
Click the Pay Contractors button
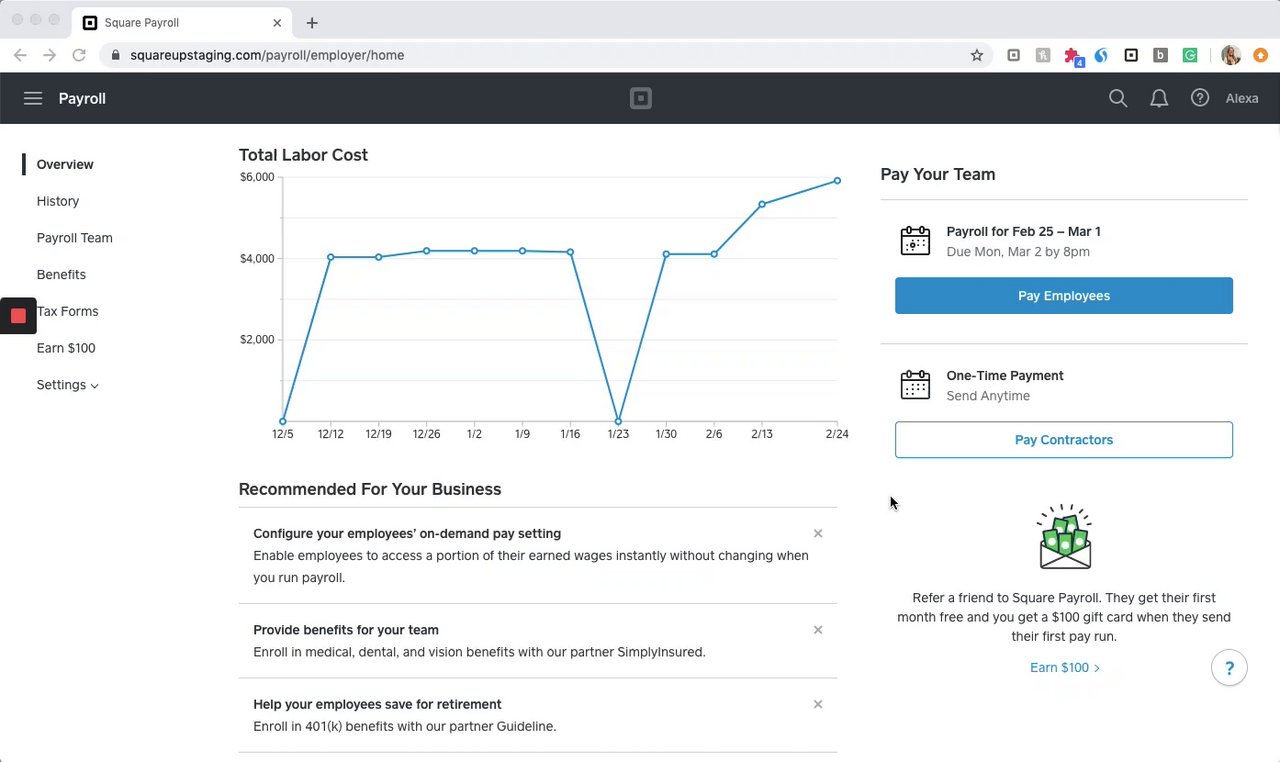tap(1063, 440)
